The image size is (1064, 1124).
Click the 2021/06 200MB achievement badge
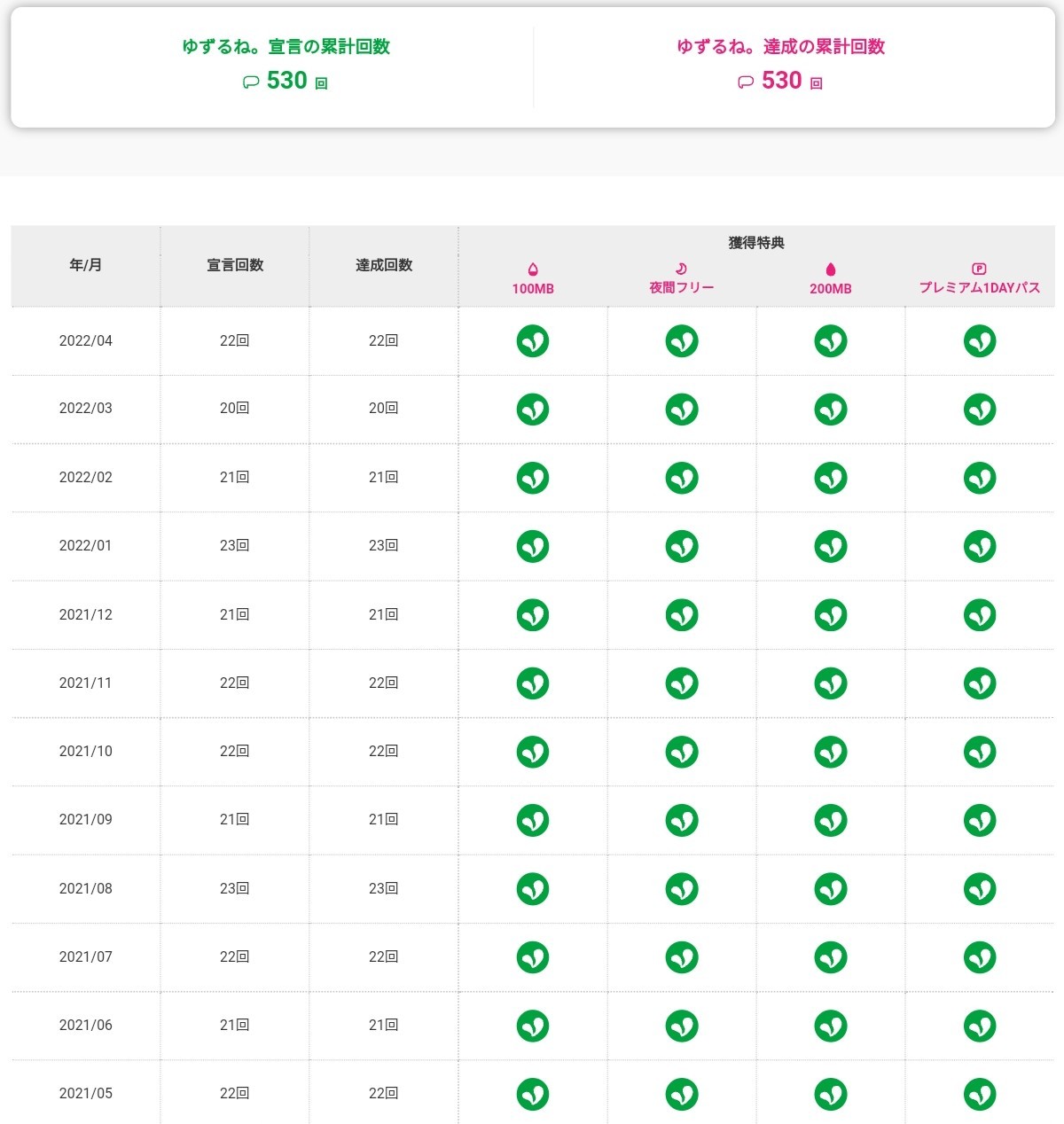tap(831, 1026)
